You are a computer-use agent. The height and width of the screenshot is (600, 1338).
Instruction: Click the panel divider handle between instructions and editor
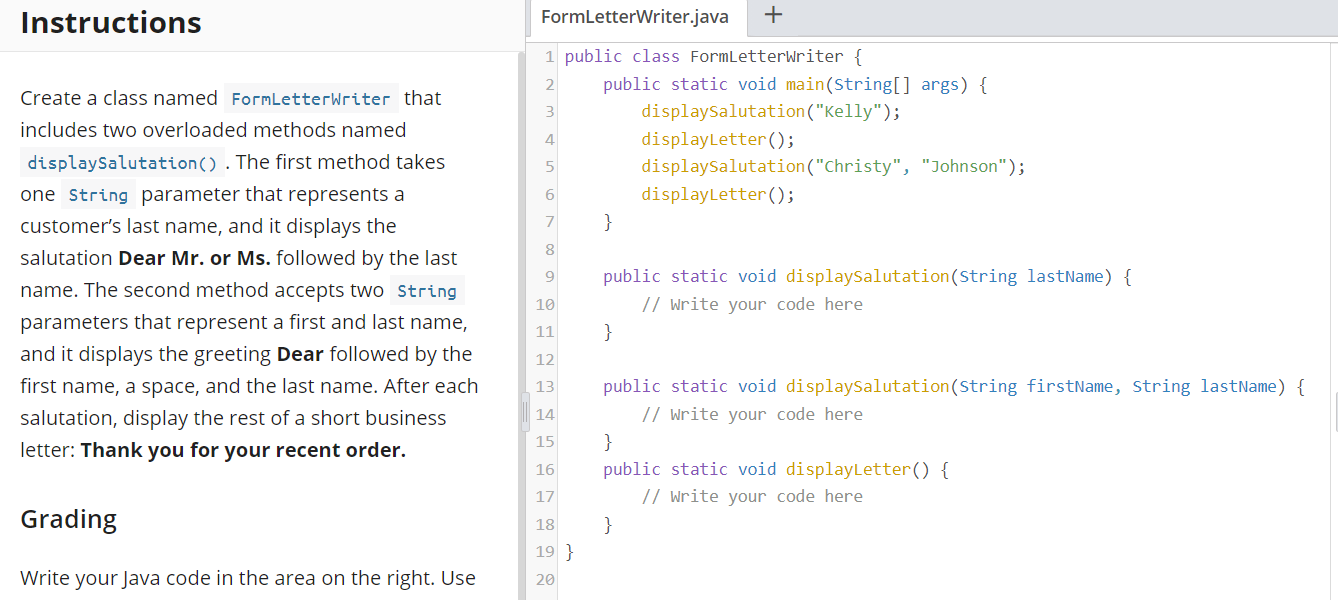pyautogui.click(x=524, y=412)
